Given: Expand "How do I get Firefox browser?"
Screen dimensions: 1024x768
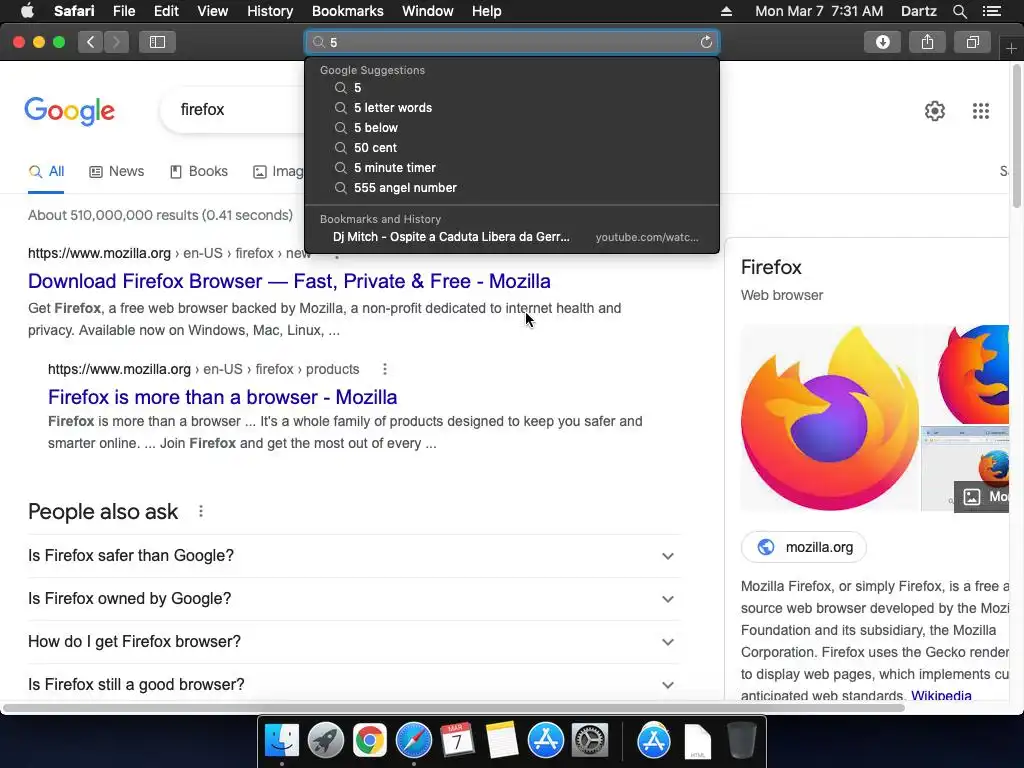Looking at the screenshot, I should (354, 642).
